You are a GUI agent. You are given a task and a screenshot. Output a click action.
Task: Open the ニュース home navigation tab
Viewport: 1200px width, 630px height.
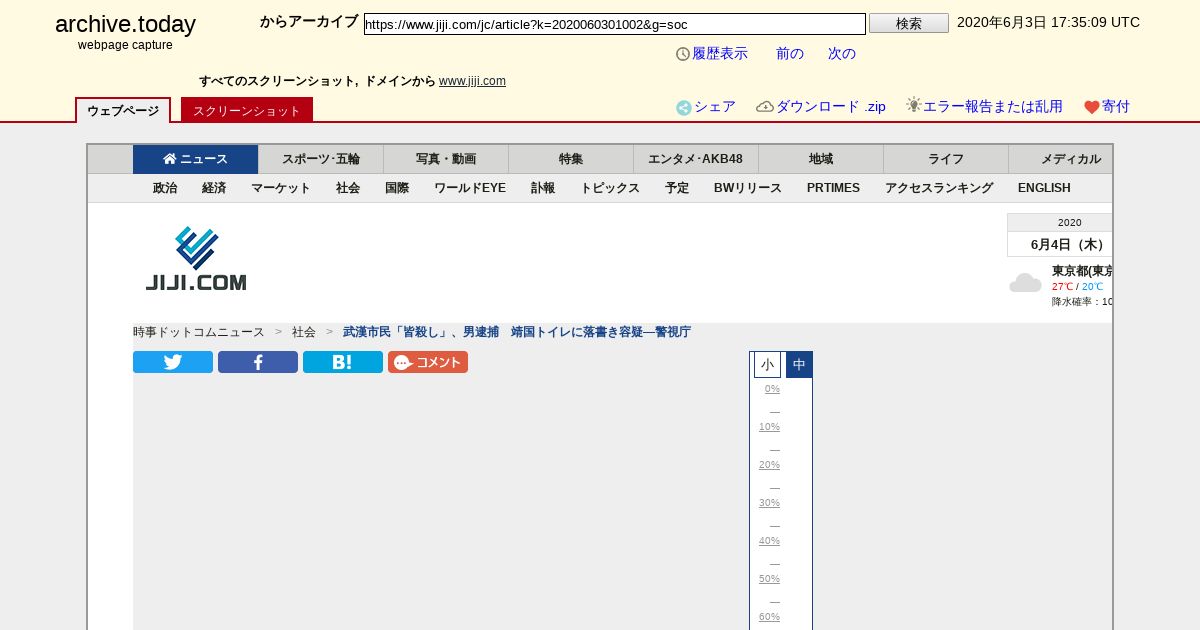coord(196,159)
